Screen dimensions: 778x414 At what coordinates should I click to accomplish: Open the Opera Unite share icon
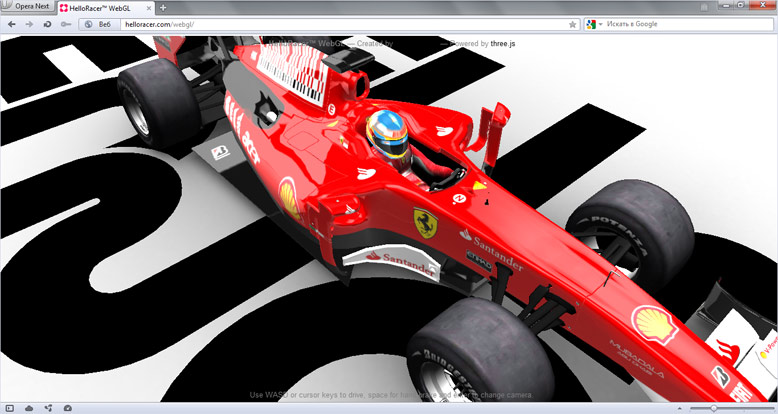[x=48, y=408]
